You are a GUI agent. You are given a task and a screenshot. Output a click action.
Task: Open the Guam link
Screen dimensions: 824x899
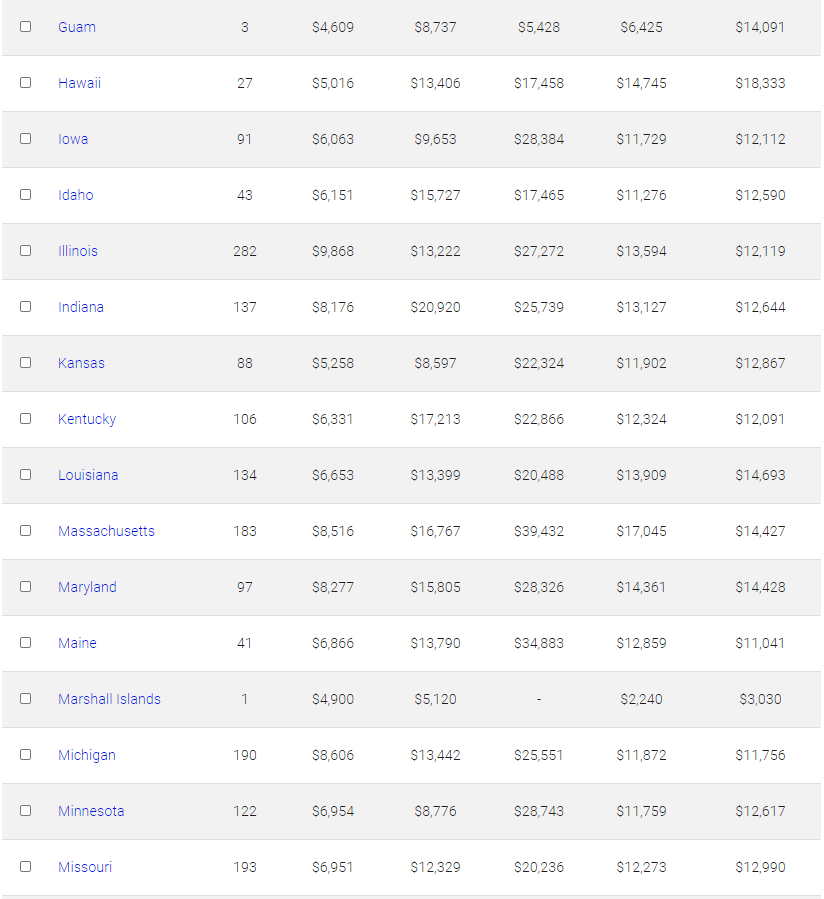[77, 27]
